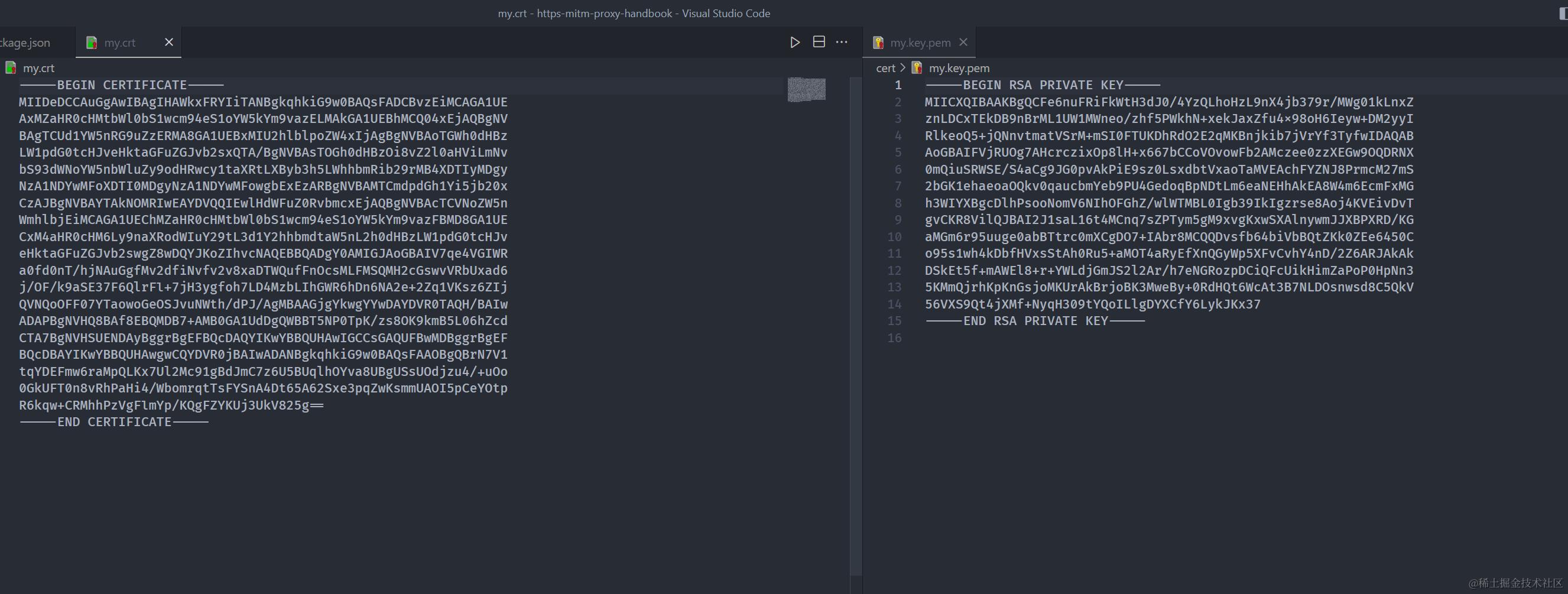The height and width of the screenshot is (594, 1568).
Task: Click the END RSA PRIVATE KEY line
Action: (1035, 321)
